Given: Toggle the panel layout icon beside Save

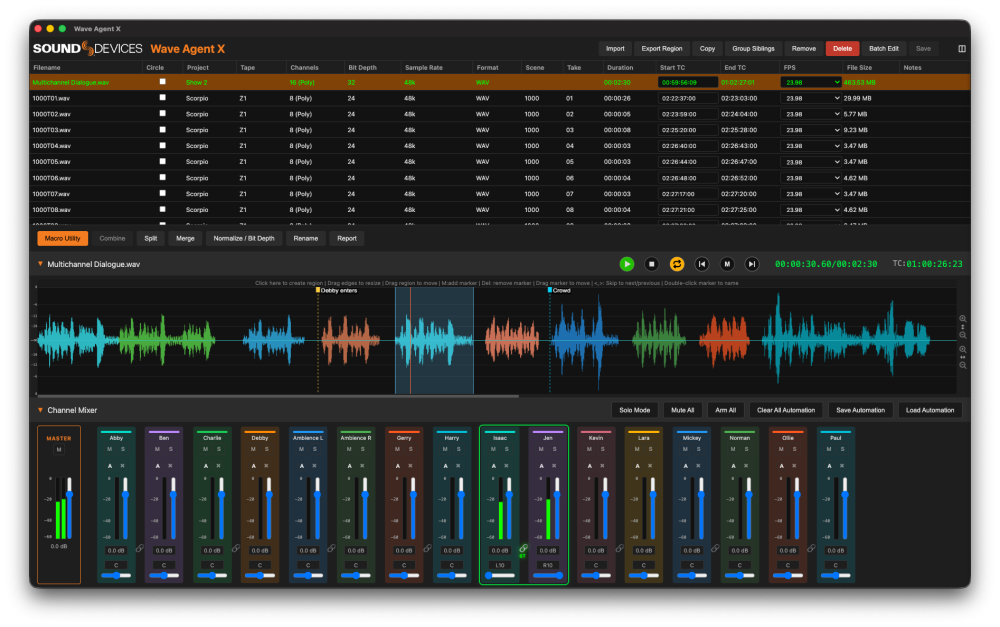Looking at the screenshot, I should [x=962, y=48].
